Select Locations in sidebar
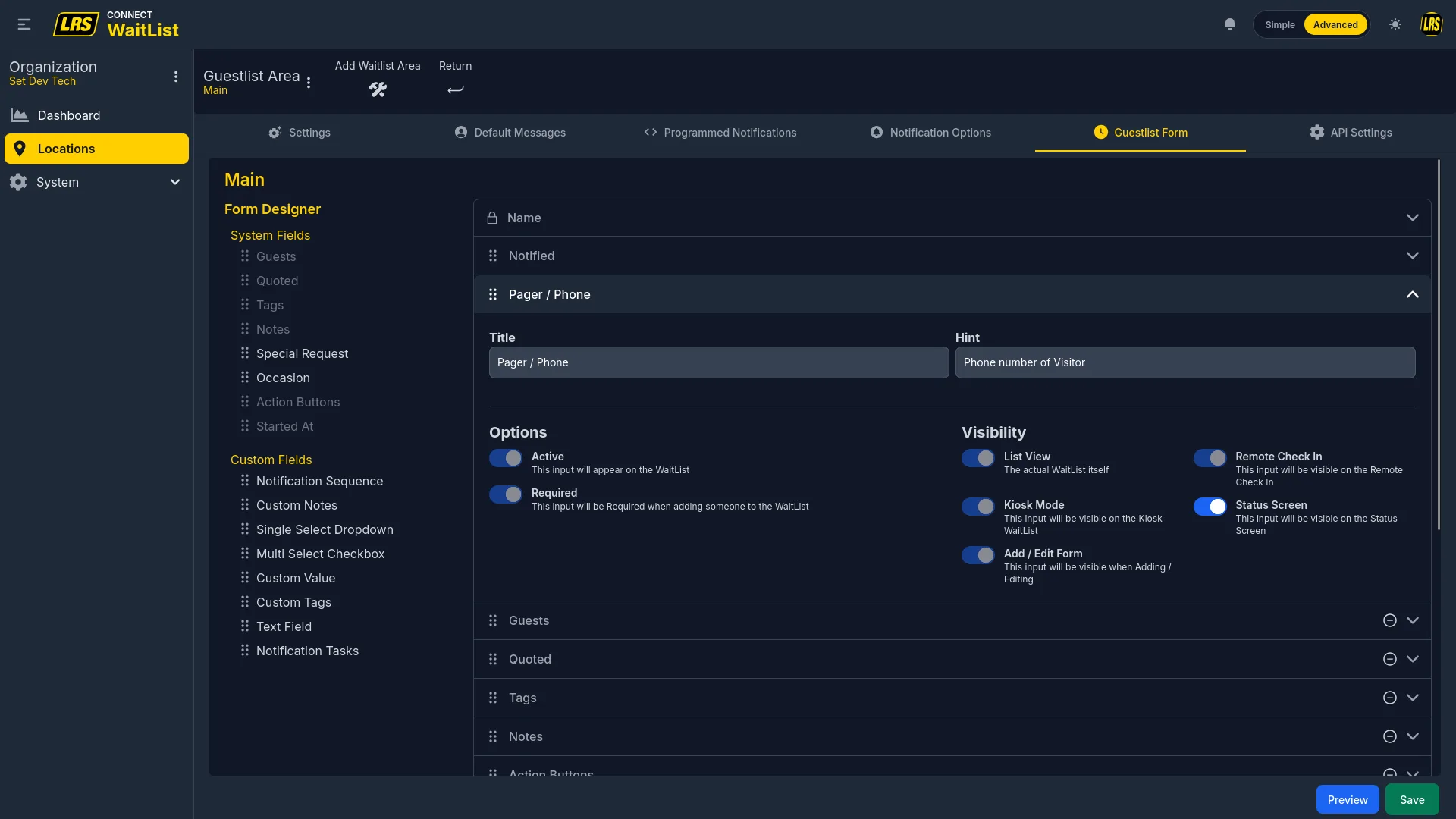This screenshot has height=819, width=1456. point(96,149)
